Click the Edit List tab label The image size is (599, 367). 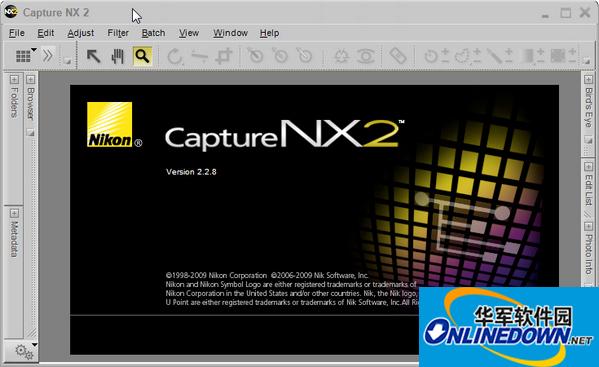(589, 190)
